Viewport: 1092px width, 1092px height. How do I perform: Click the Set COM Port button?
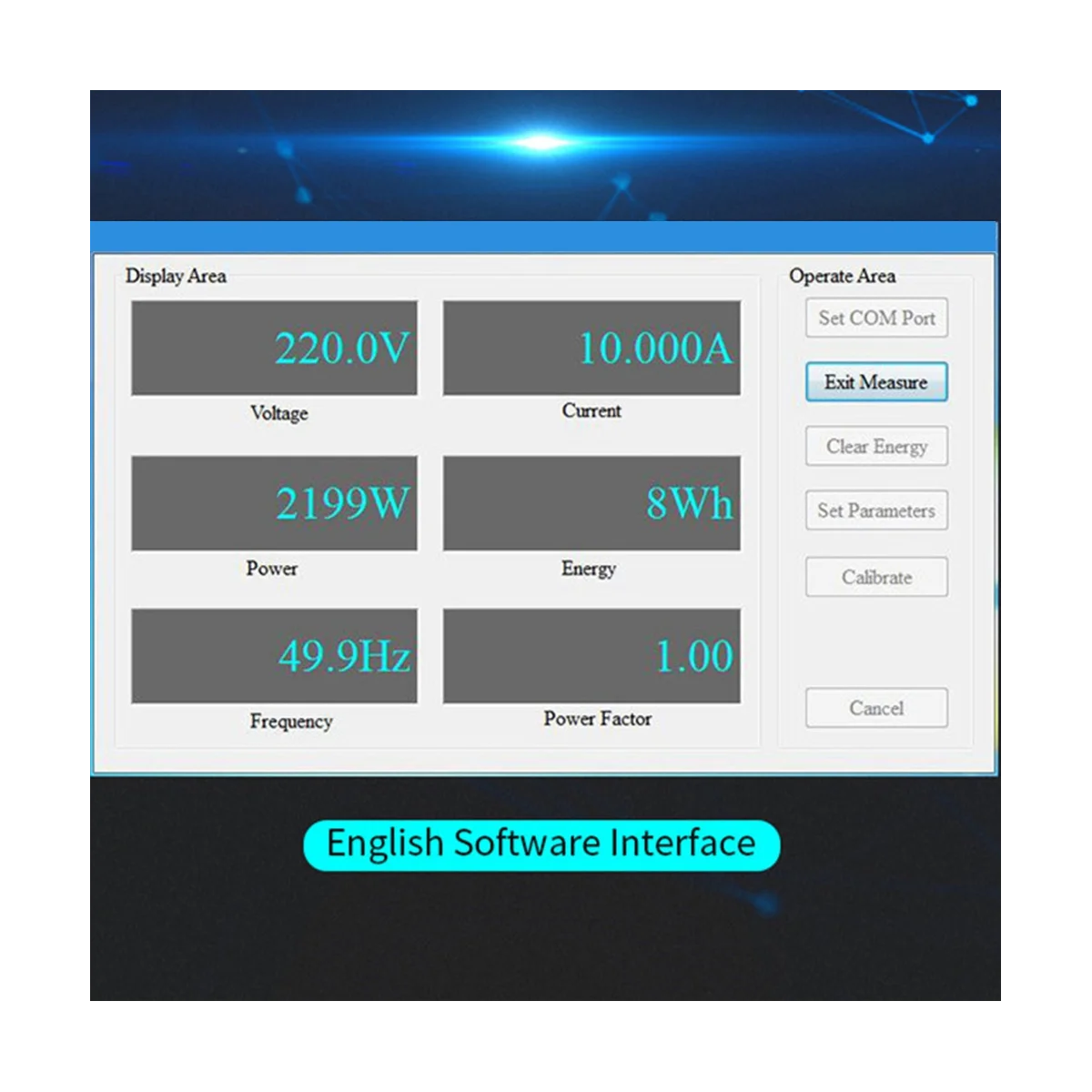pyautogui.click(x=876, y=318)
